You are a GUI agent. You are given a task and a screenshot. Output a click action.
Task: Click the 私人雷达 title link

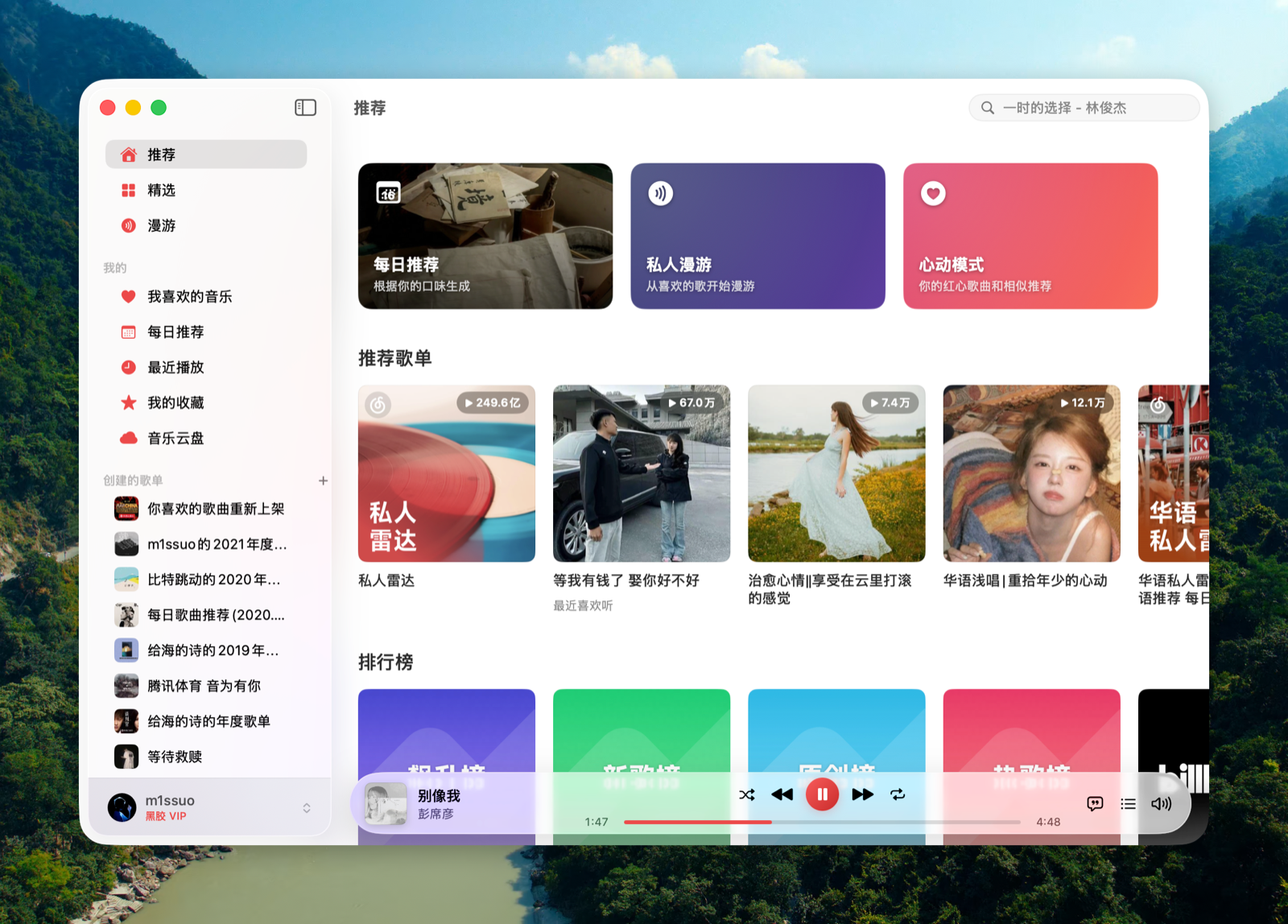[386, 580]
